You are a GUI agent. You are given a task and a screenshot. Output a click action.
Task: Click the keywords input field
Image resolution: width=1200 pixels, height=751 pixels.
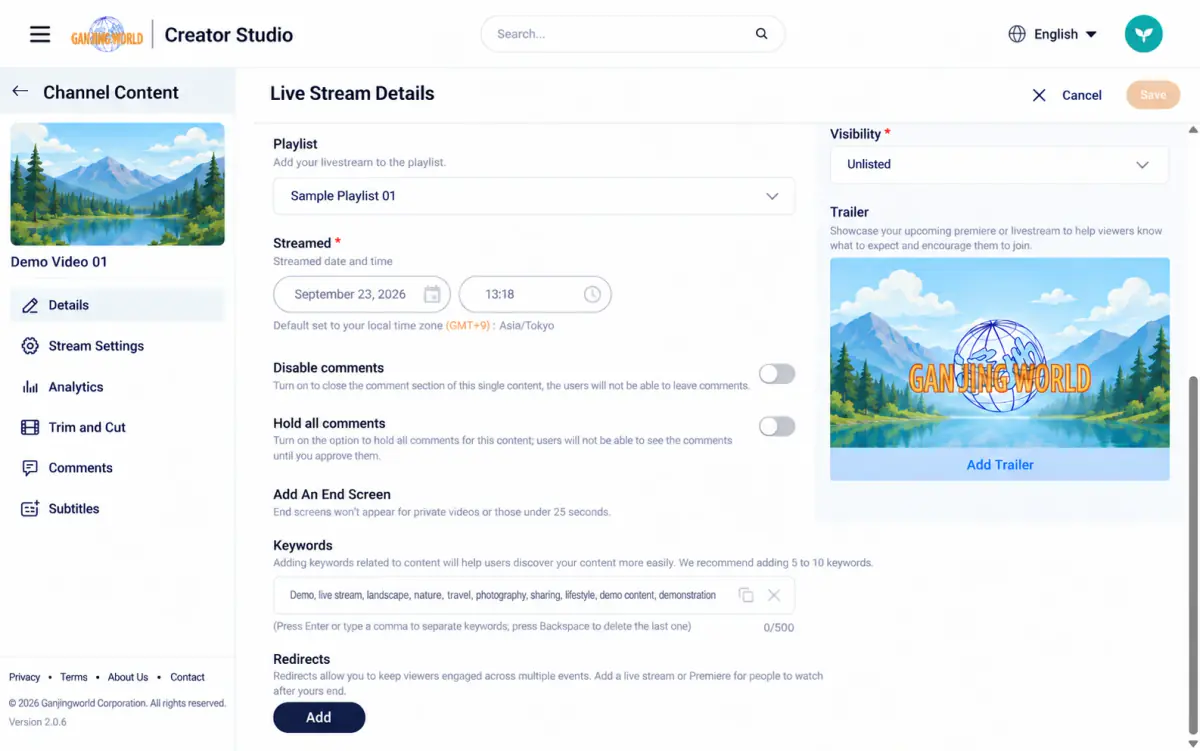click(x=534, y=595)
